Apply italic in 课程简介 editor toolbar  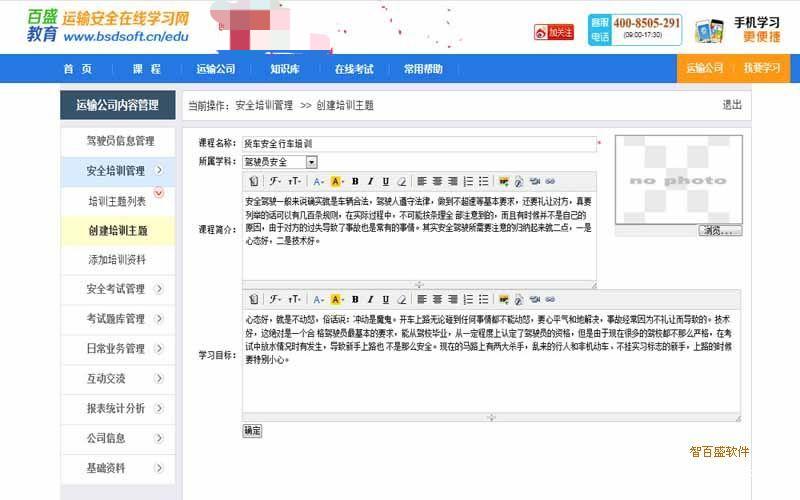pyautogui.click(x=370, y=181)
